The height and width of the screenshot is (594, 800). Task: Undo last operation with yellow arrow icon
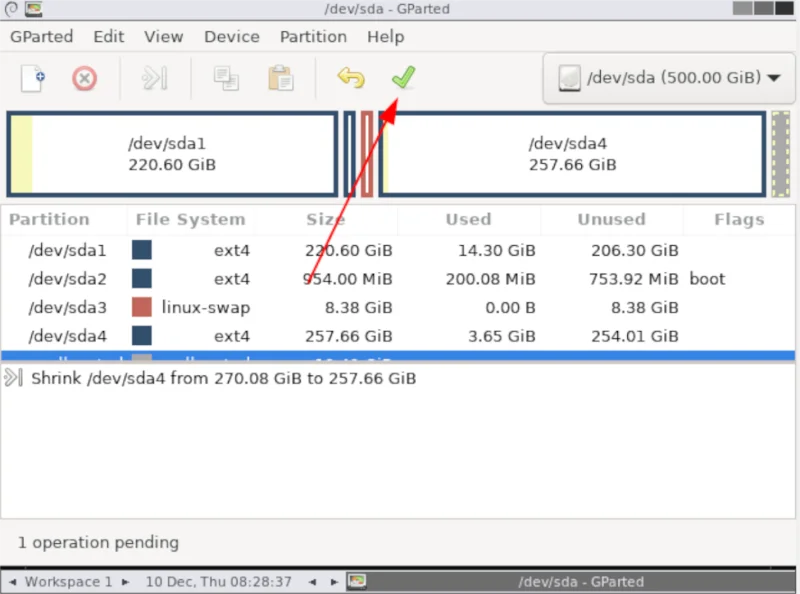tap(351, 78)
